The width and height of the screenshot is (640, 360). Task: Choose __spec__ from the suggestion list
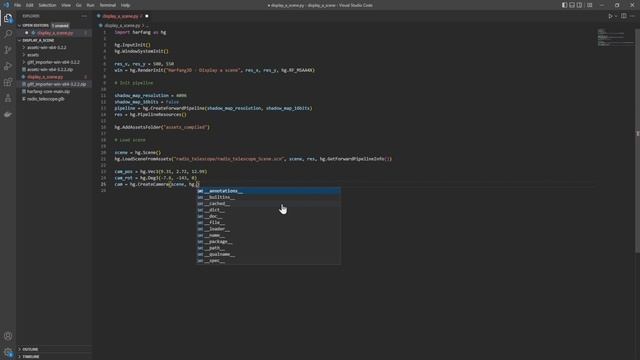point(269,260)
